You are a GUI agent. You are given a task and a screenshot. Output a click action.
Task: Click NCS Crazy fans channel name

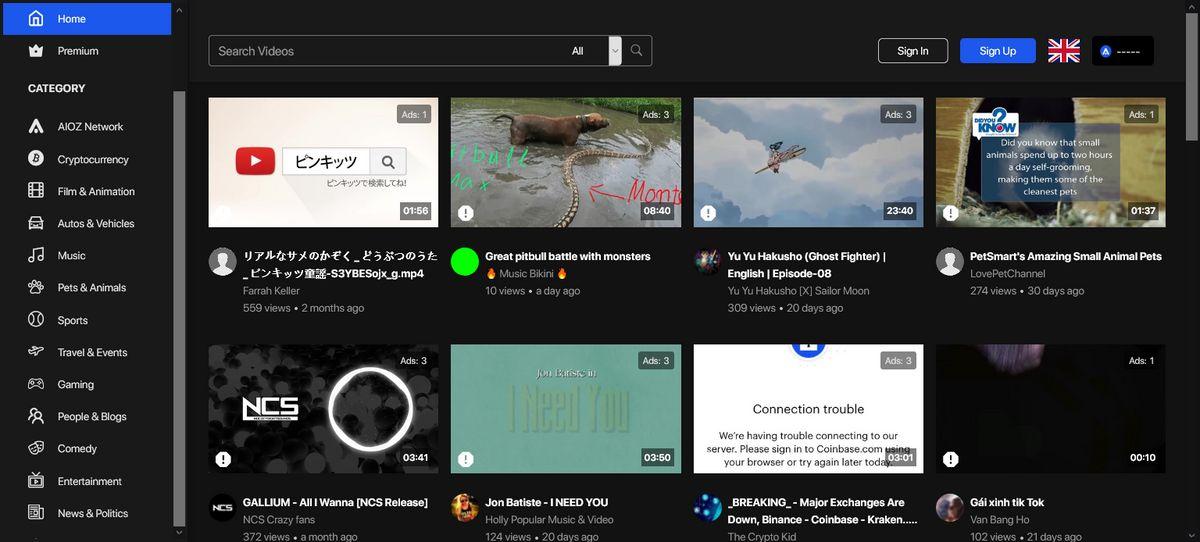(x=279, y=520)
